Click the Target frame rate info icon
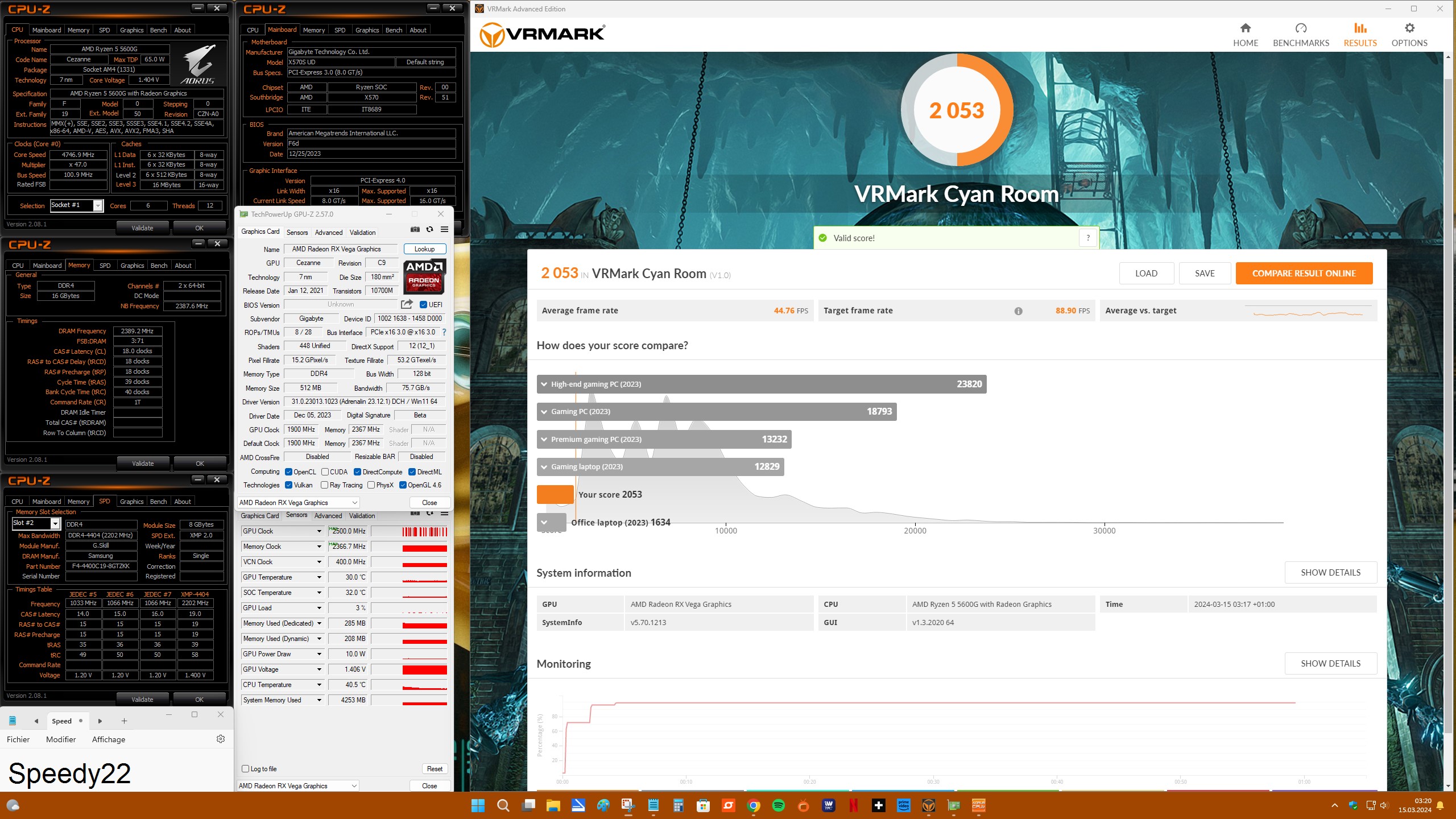 click(1018, 311)
